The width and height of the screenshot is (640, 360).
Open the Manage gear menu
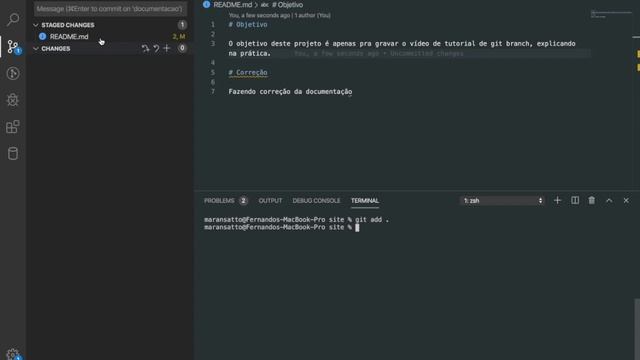point(13,354)
